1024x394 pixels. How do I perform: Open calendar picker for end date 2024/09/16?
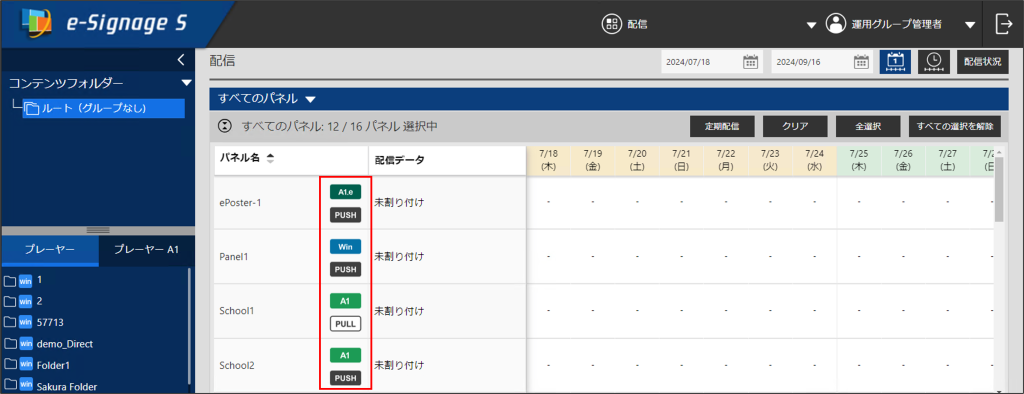(861, 62)
